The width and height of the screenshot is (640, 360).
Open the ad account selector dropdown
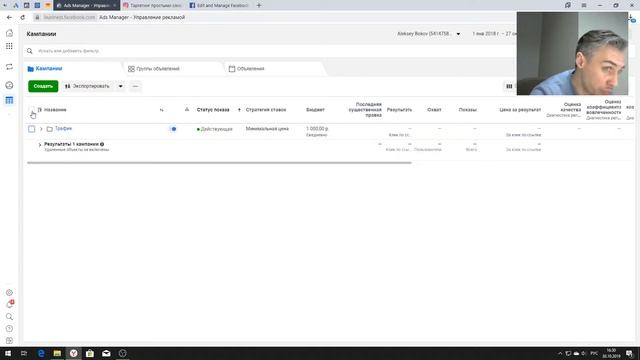click(429, 34)
